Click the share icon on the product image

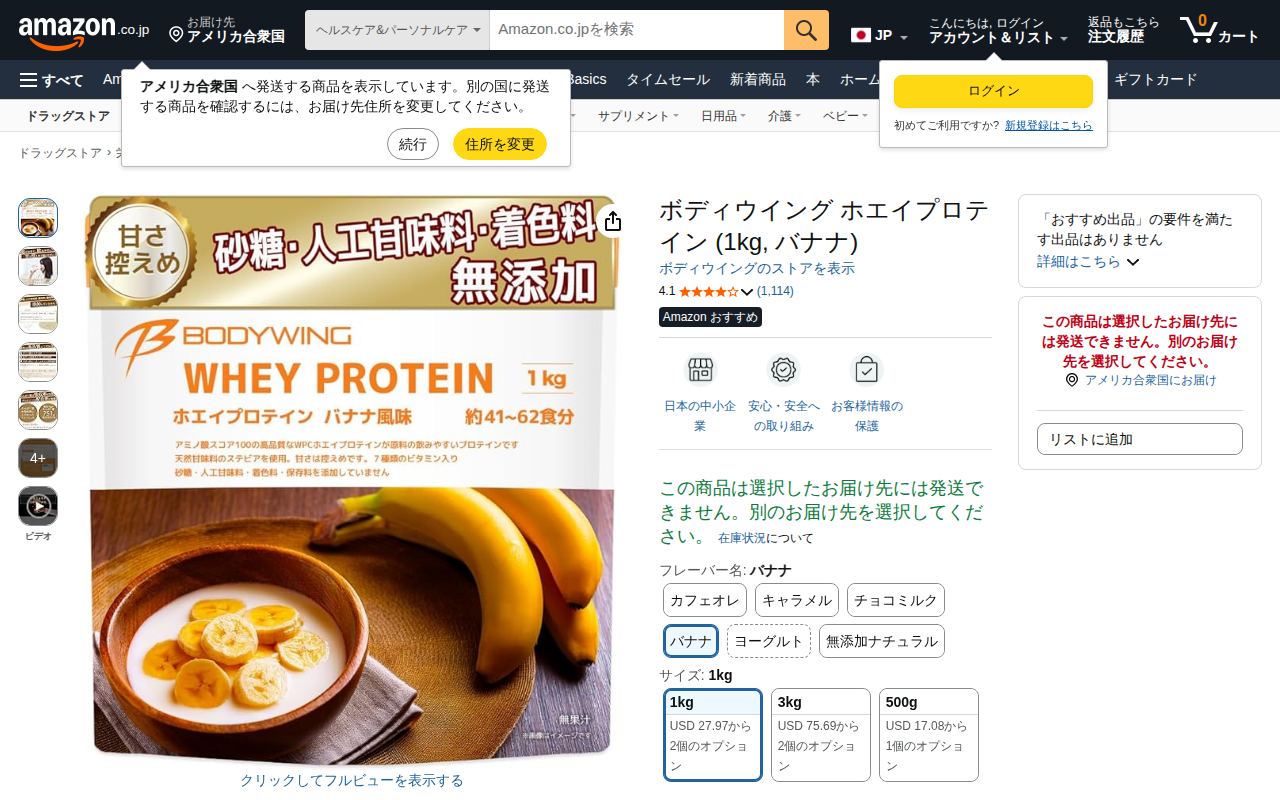point(613,221)
